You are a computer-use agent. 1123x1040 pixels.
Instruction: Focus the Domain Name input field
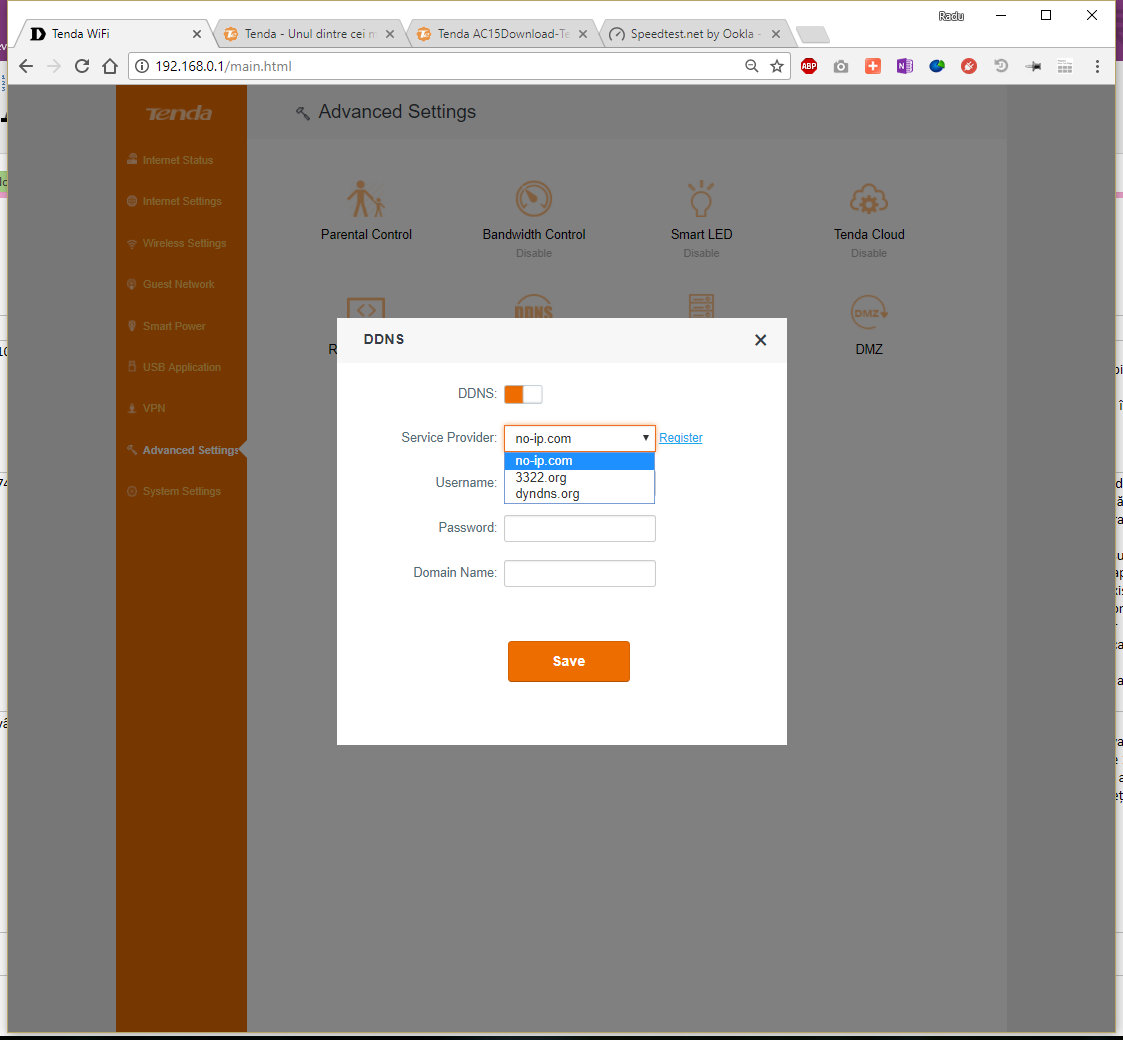click(x=579, y=573)
